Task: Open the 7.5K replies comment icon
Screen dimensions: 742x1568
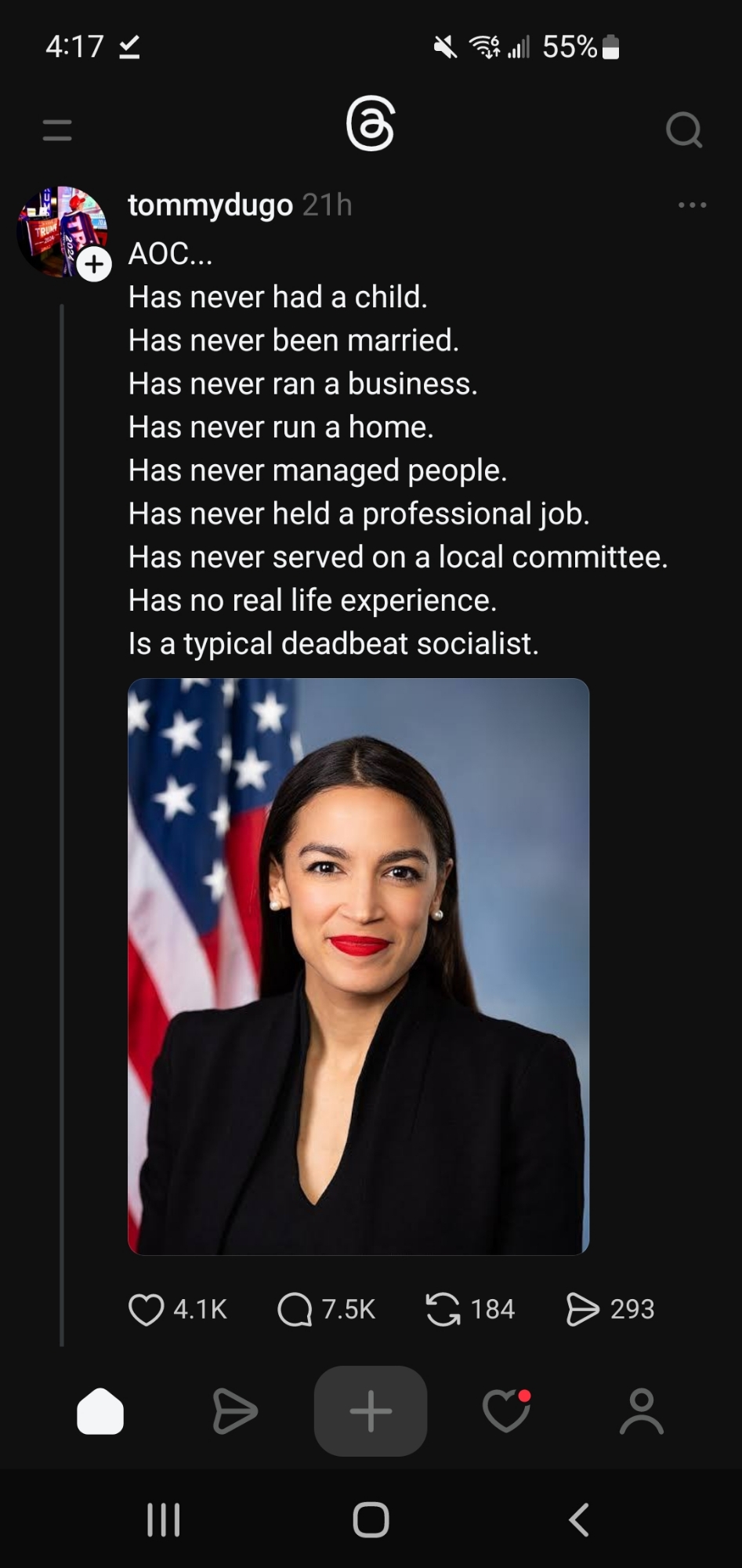Action: (295, 1308)
